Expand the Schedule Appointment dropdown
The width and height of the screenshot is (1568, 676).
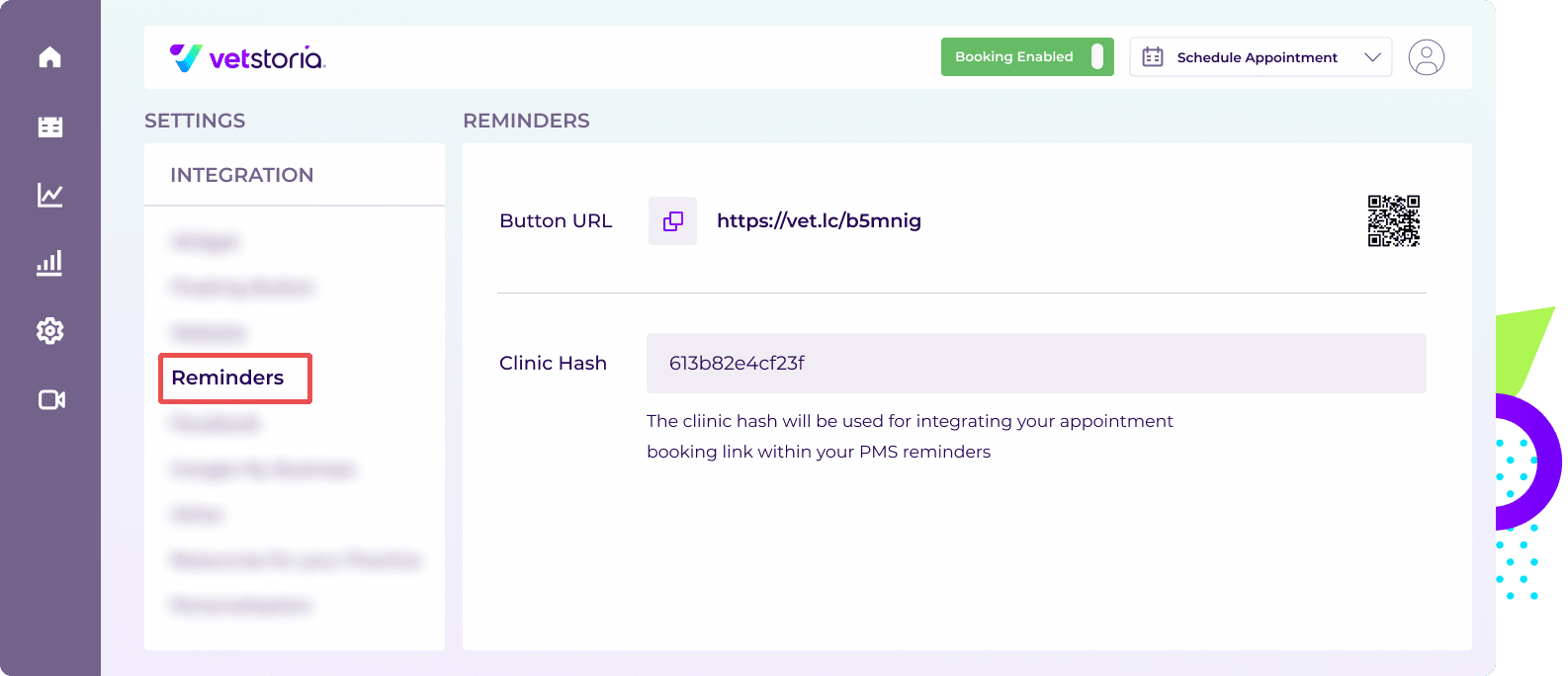pyautogui.click(x=1261, y=57)
